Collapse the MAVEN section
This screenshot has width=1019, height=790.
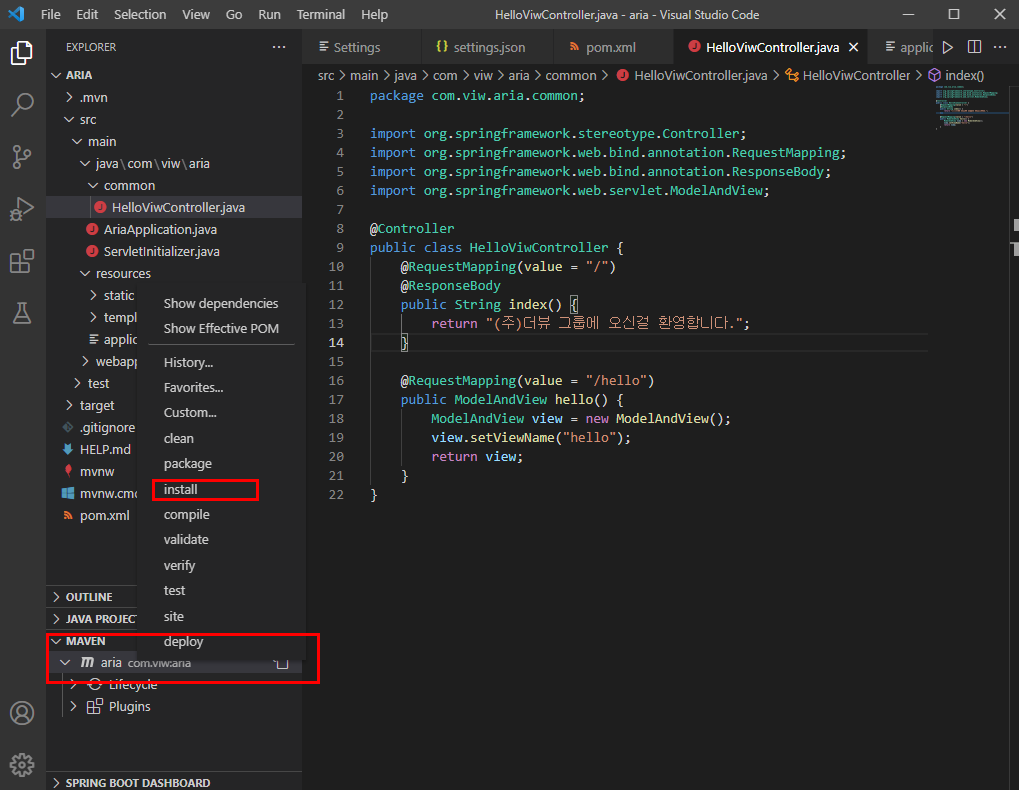tap(57, 641)
